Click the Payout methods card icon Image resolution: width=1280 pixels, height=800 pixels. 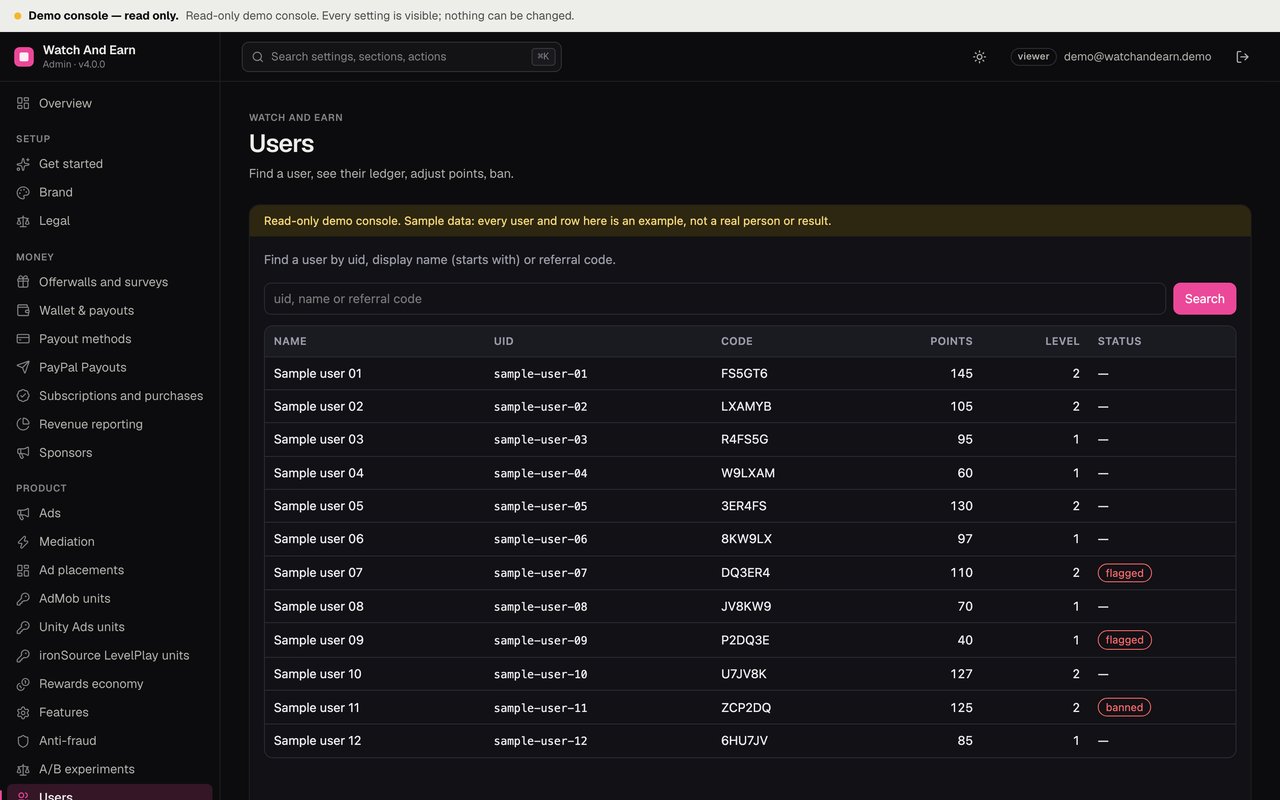pos(23,339)
